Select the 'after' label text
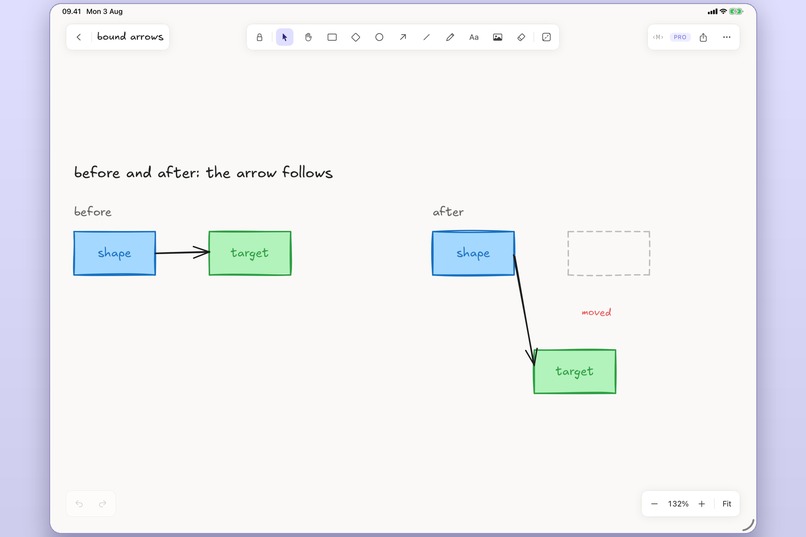The width and height of the screenshot is (806, 537). [448, 211]
